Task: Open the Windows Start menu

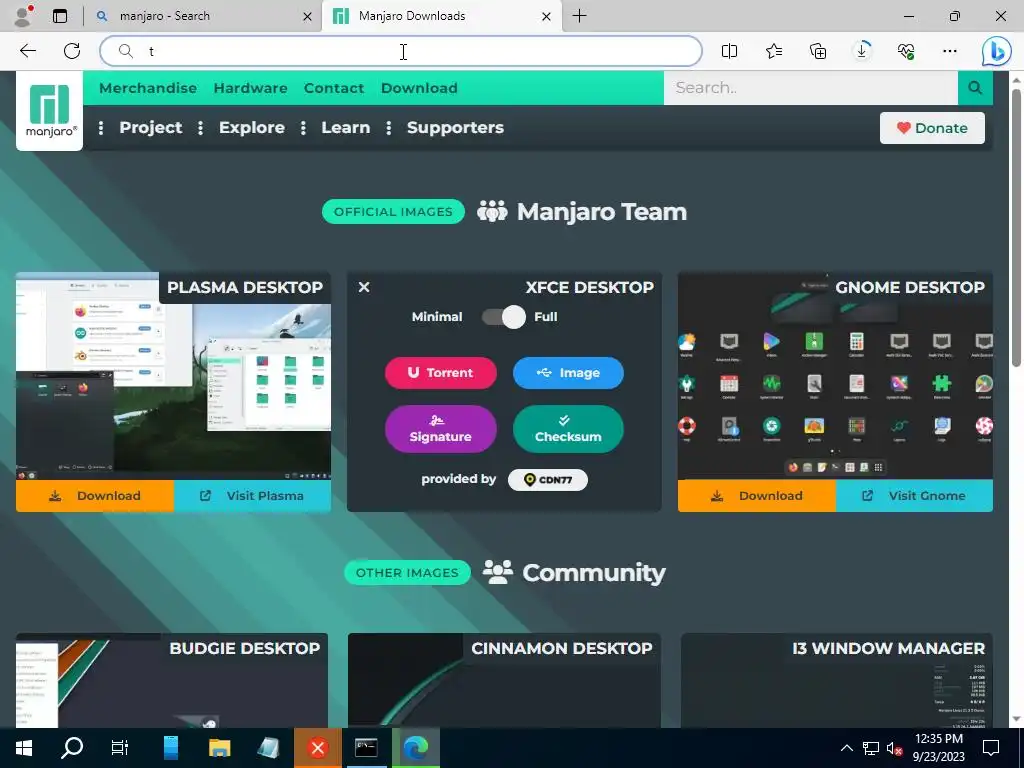Action: coord(24,748)
